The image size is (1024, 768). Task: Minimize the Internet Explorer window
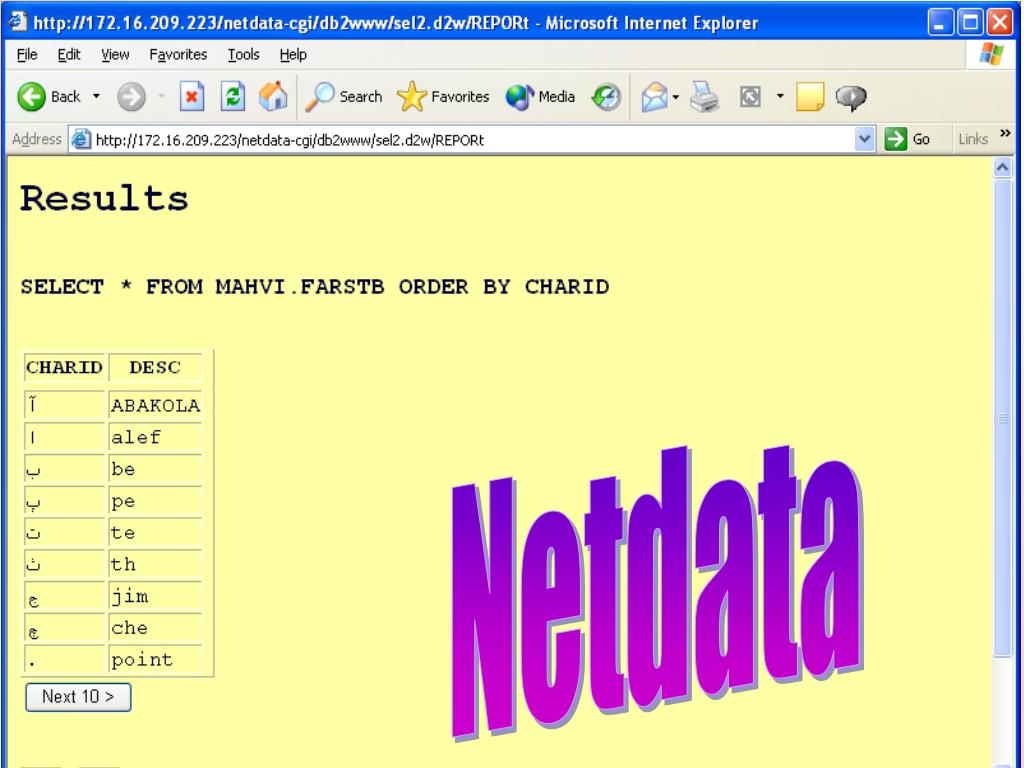point(940,23)
